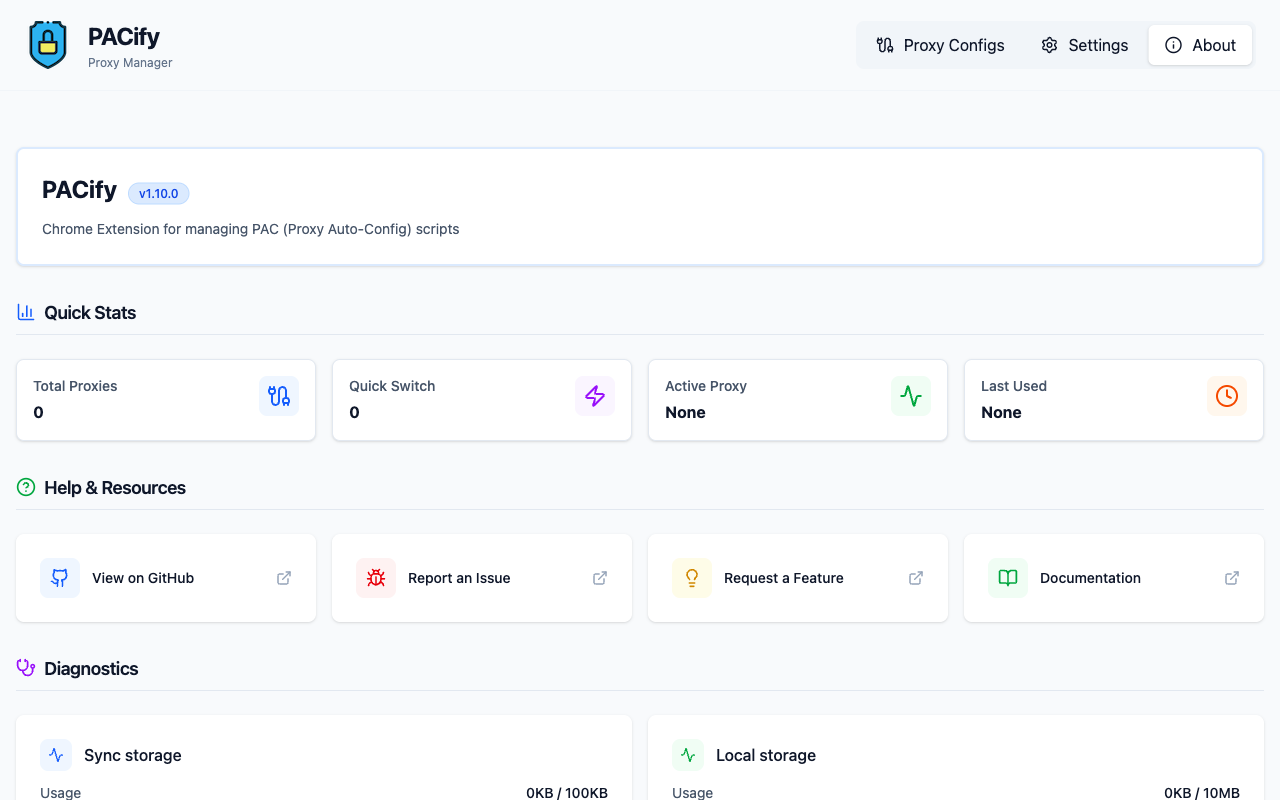The width and height of the screenshot is (1280, 800).
Task: Click the yellow lightbulb icon
Action: (692, 578)
